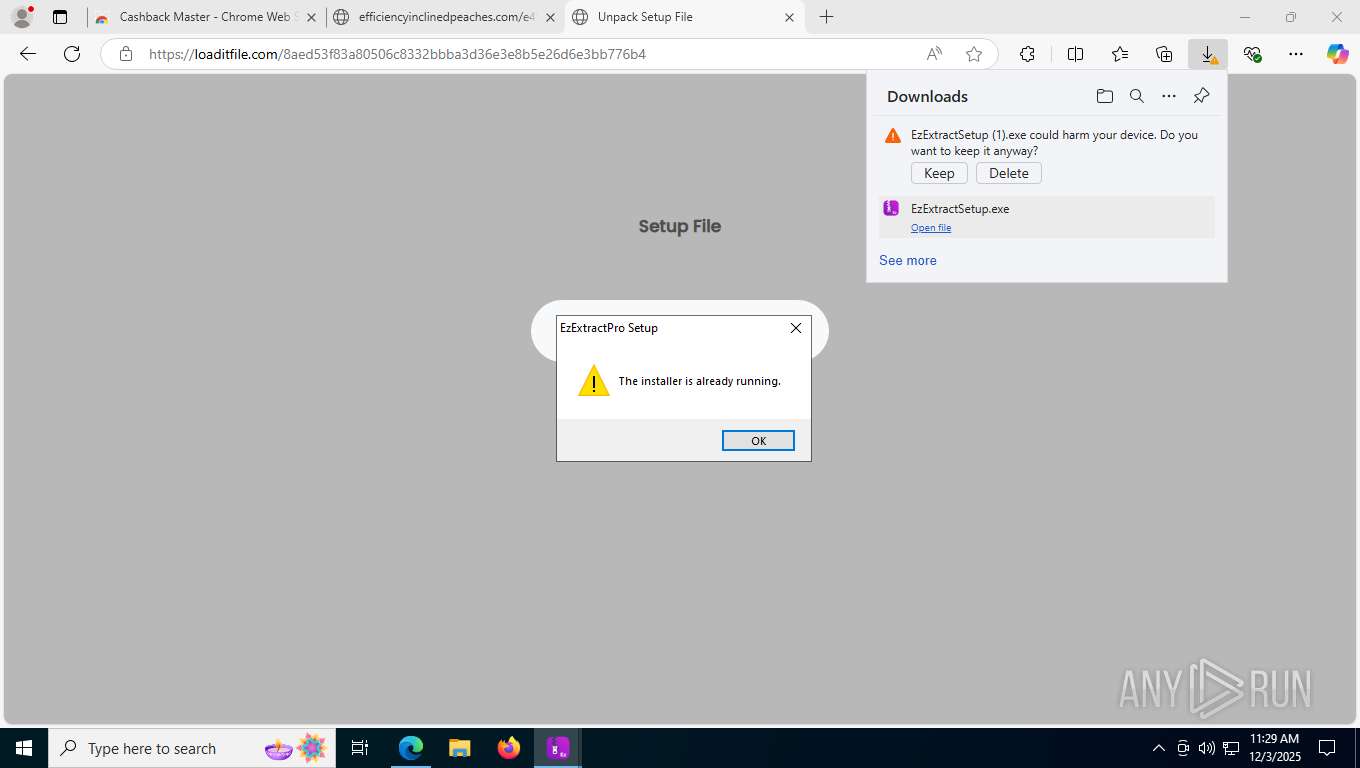Search downloads with magnifier icon
1360x768 pixels.
click(1137, 96)
